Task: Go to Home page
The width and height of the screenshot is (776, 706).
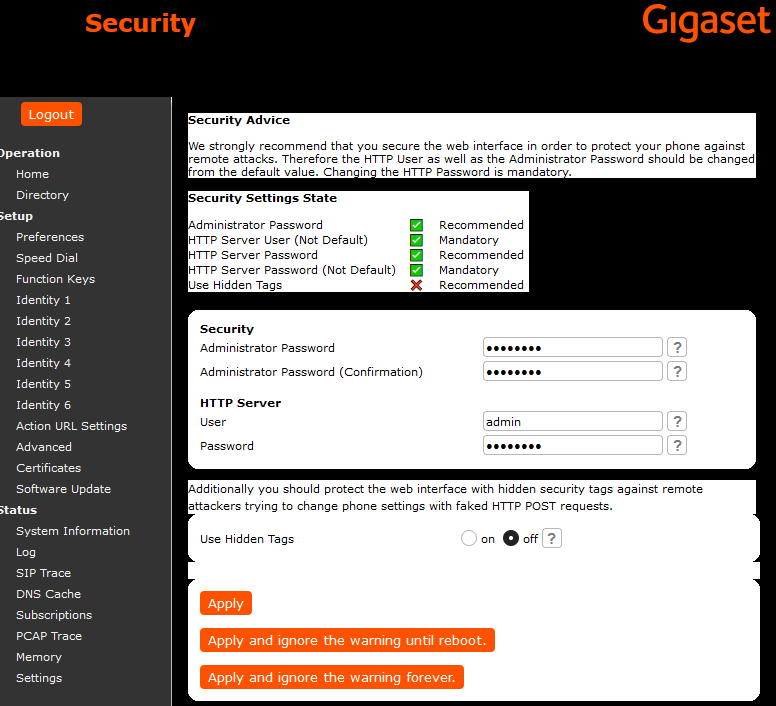Action: click(x=32, y=174)
